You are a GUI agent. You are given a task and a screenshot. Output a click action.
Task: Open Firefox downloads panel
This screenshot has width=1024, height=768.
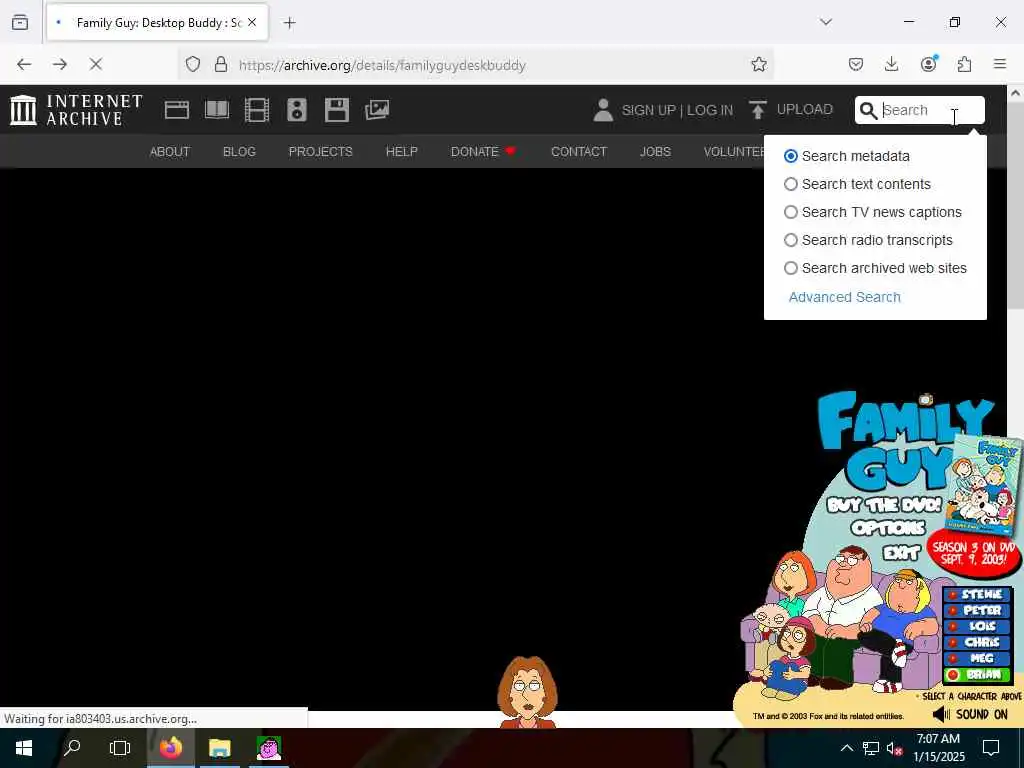(891, 64)
